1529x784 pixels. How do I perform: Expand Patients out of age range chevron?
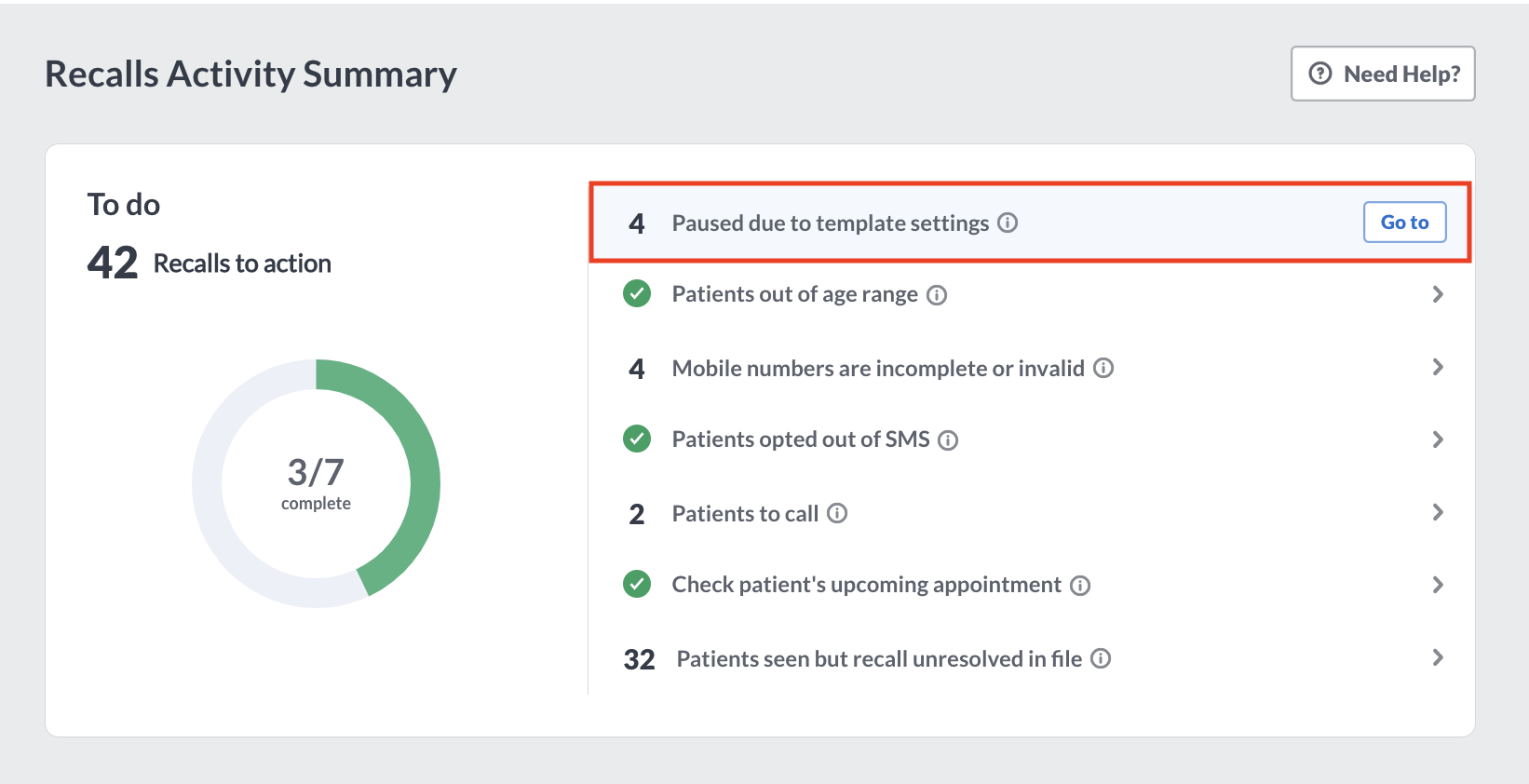pos(1438,294)
